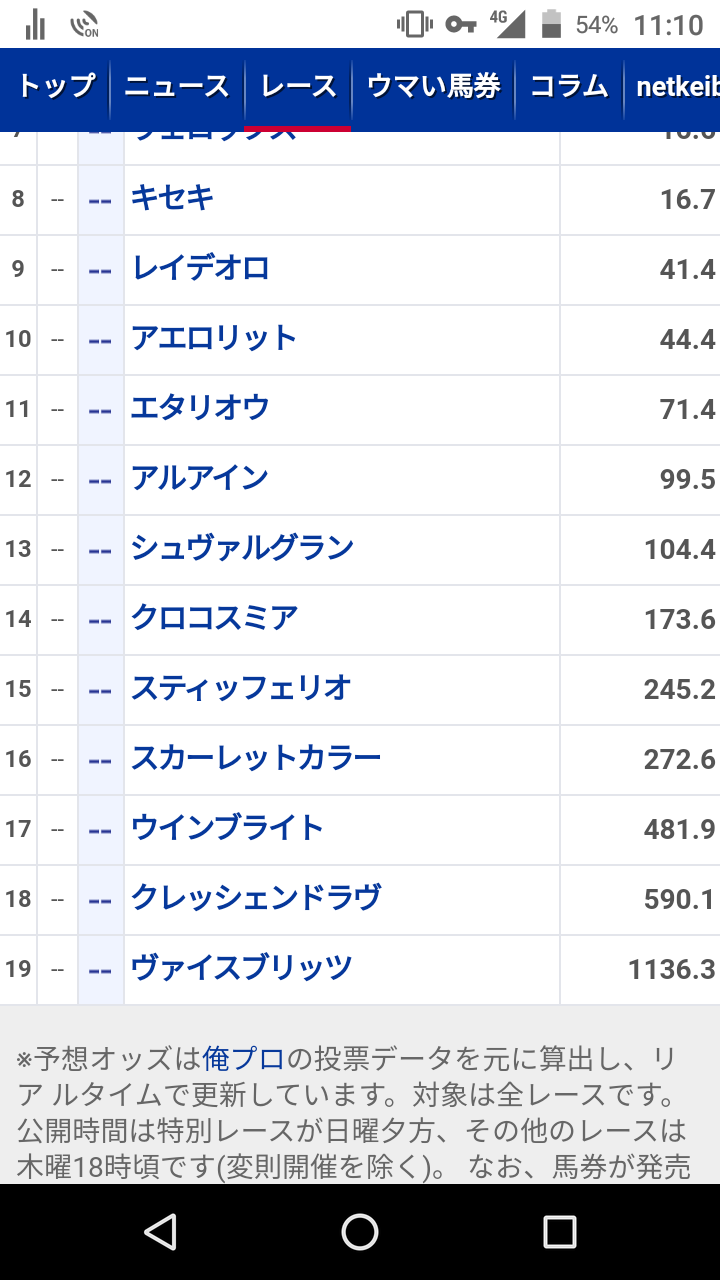
Task: Open horse キセキ details
Action: pyautogui.click(x=172, y=198)
